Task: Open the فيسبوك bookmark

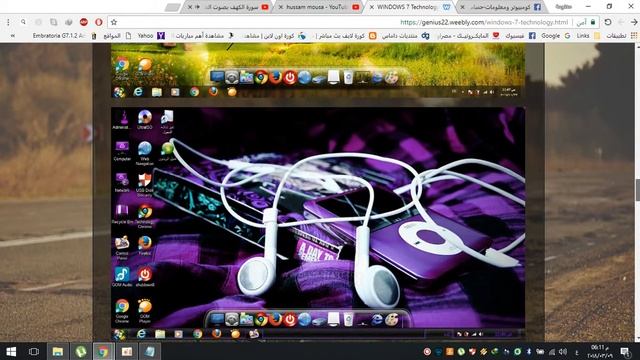Action: 520,36
